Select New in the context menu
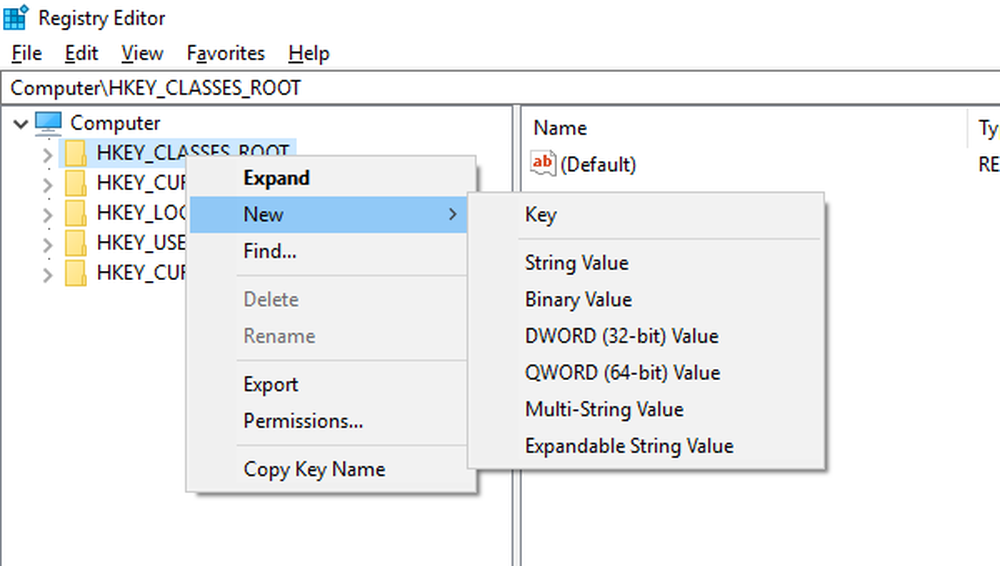The height and width of the screenshot is (566, 1000). [x=328, y=214]
